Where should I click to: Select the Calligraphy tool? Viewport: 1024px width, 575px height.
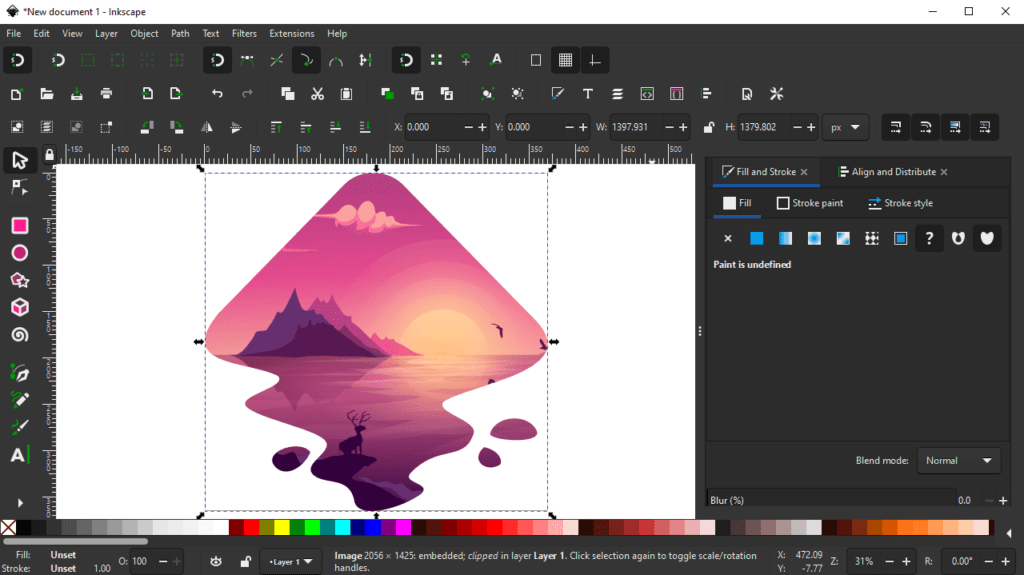(20, 427)
